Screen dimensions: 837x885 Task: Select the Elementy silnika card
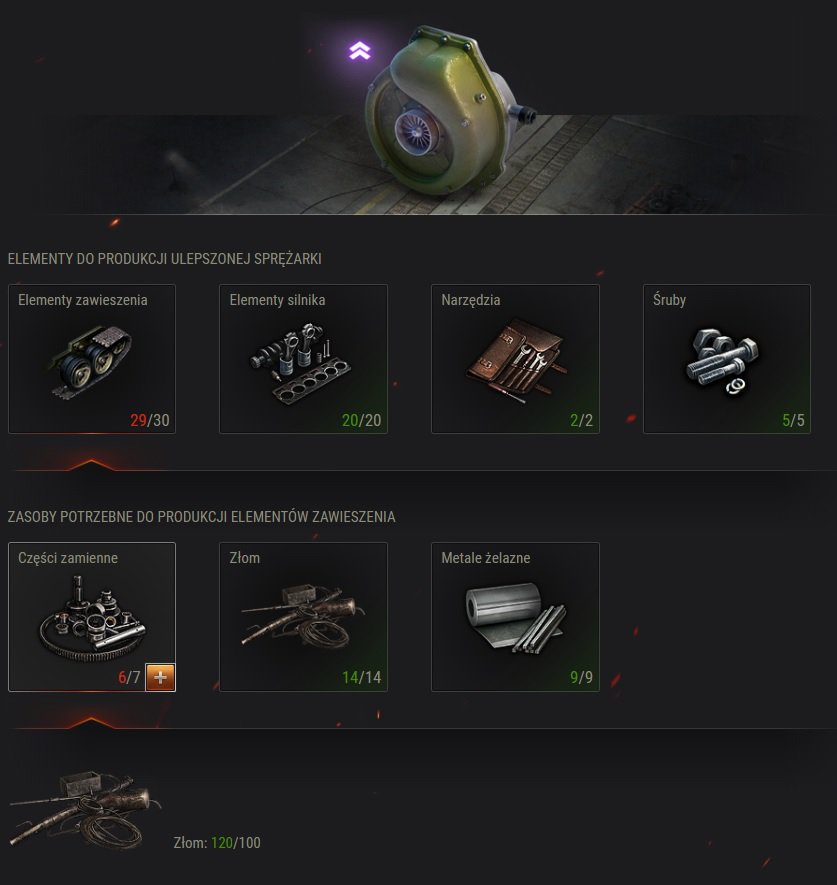point(303,359)
